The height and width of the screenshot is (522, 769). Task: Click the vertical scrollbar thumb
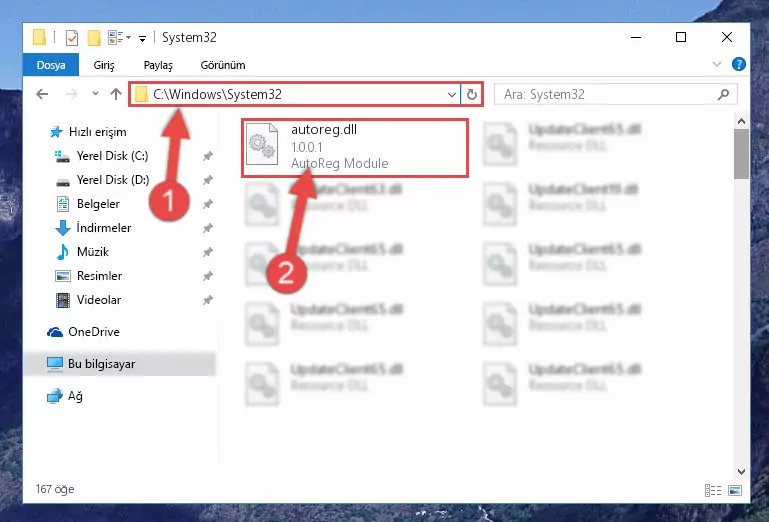point(741,154)
